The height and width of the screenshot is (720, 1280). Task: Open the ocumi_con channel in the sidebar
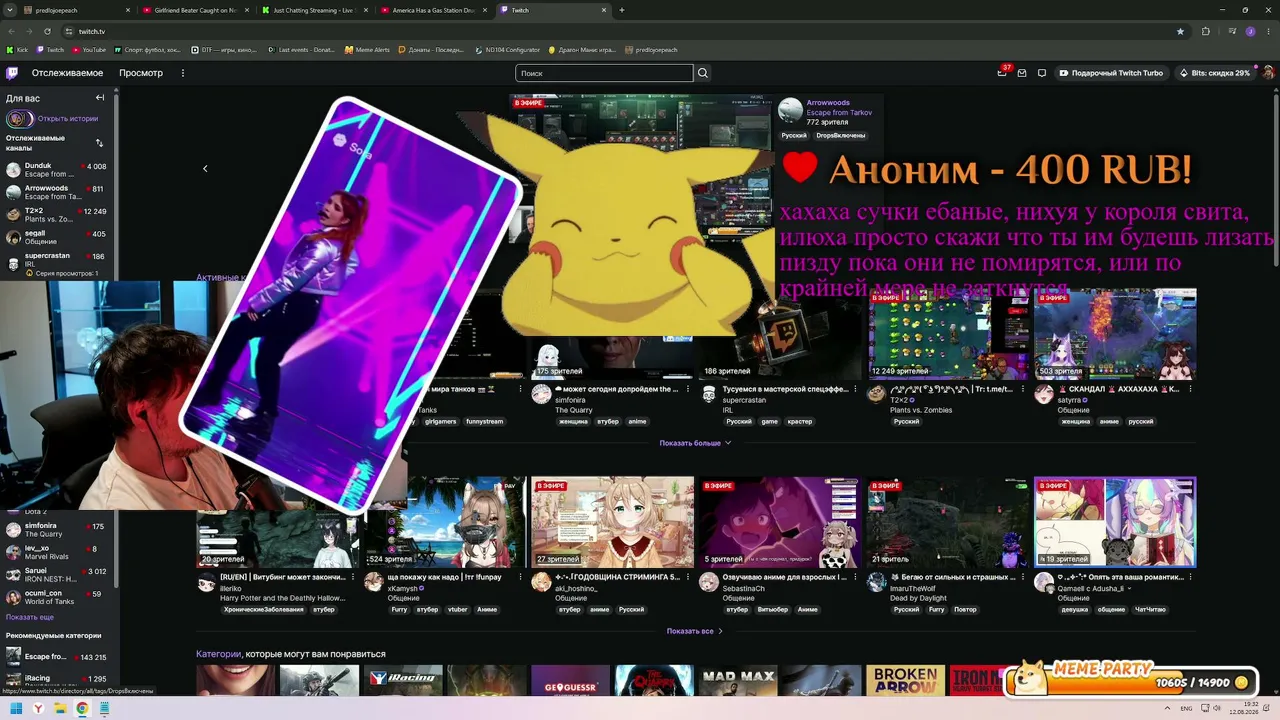pyautogui.click(x=57, y=597)
